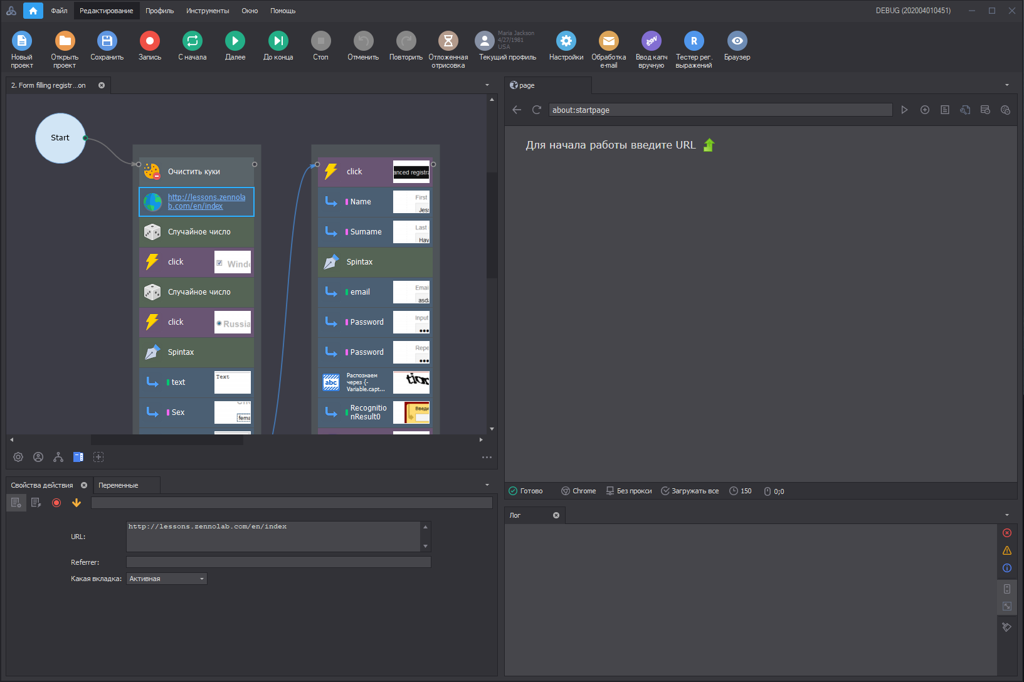The width and height of the screenshot is (1024, 682).
Task: Click the Referrer input field
Action: coord(278,562)
